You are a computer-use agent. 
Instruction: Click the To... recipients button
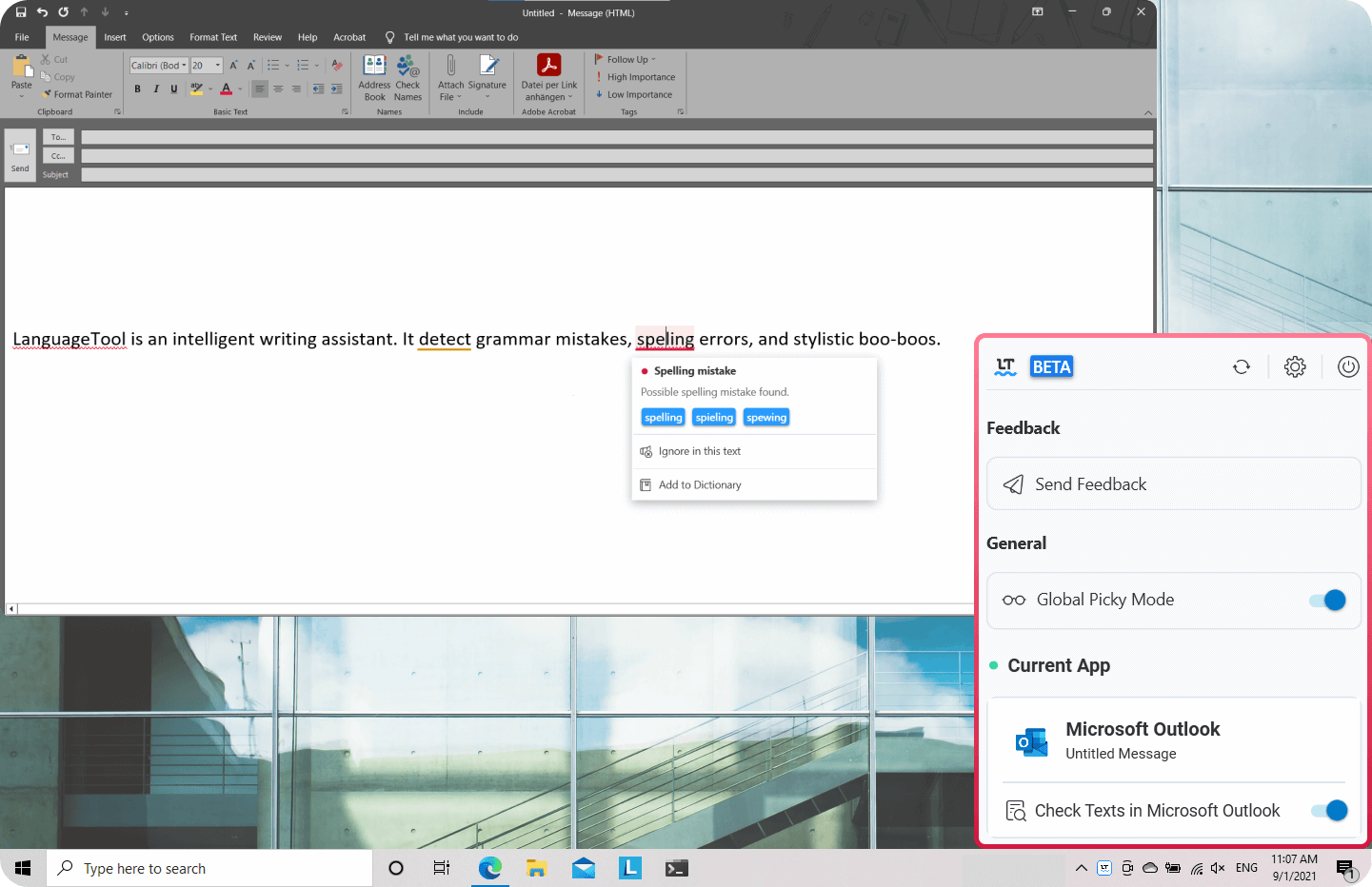58,137
